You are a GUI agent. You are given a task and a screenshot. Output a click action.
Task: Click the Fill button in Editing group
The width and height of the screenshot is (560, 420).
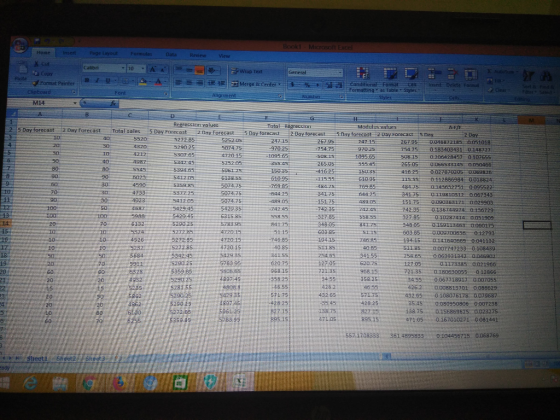pos(496,81)
